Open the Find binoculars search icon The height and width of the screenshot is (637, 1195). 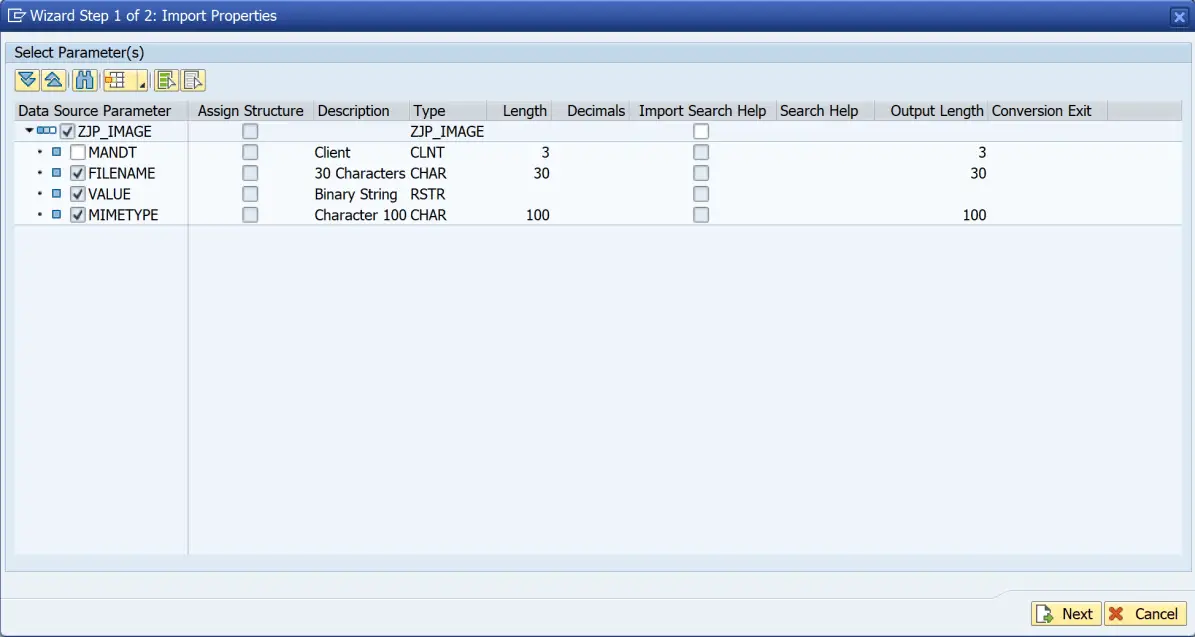pyautogui.click(x=84, y=79)
